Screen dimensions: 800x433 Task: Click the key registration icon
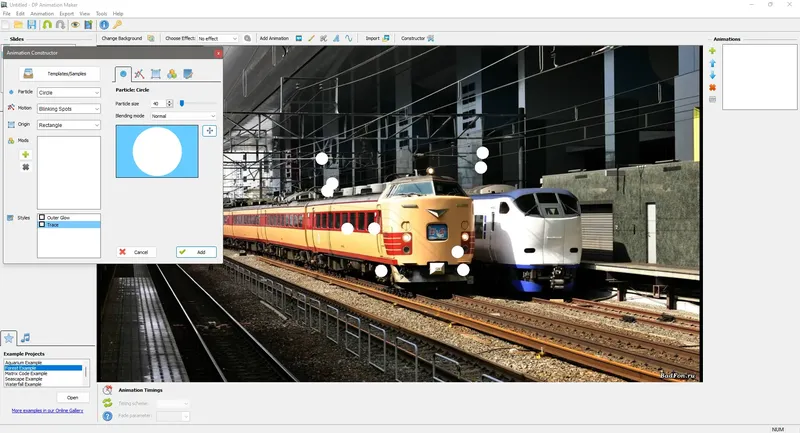click(117, 24)
